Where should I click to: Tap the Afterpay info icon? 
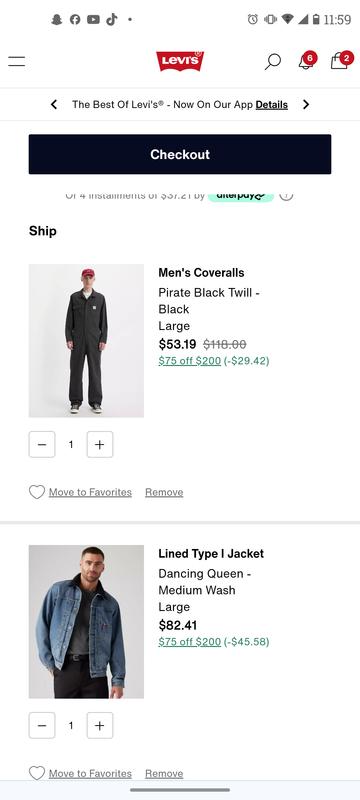tap(286, 196)
